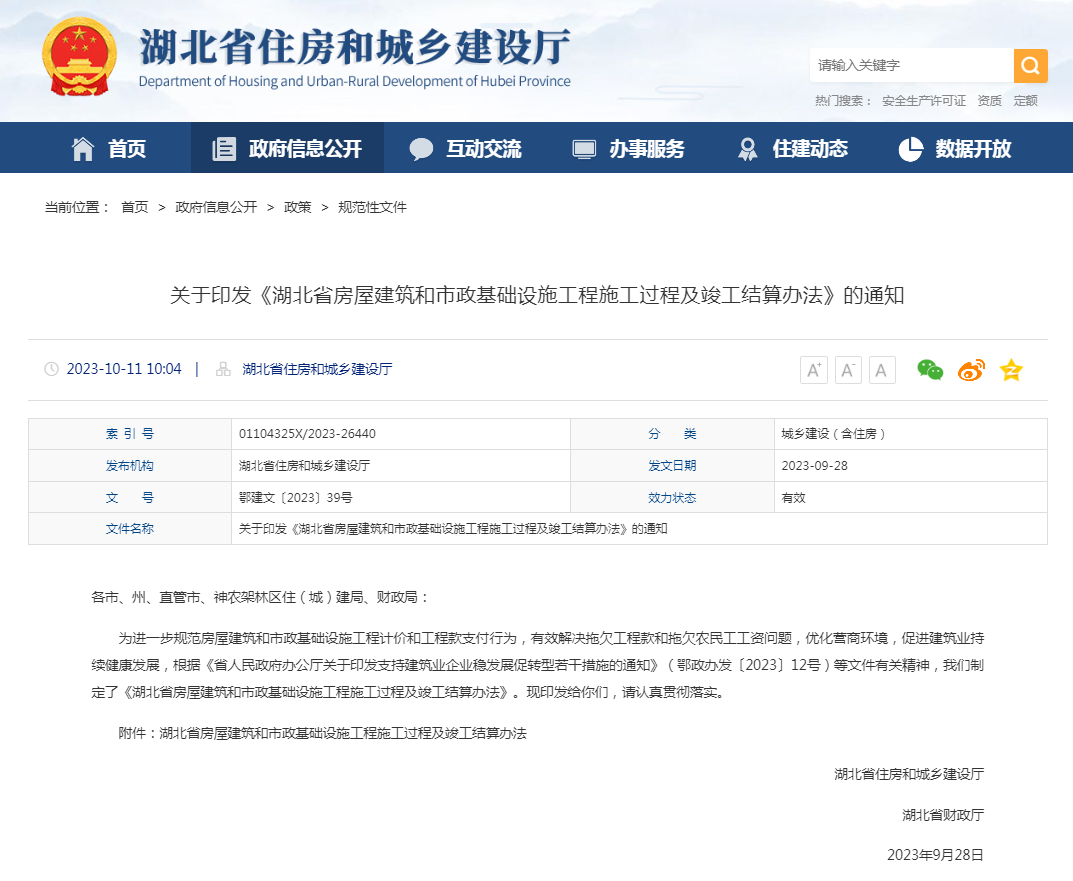The image size is (1073, 881).
Task: Select the 文件名称 value cell text
Action: (453, 528)
